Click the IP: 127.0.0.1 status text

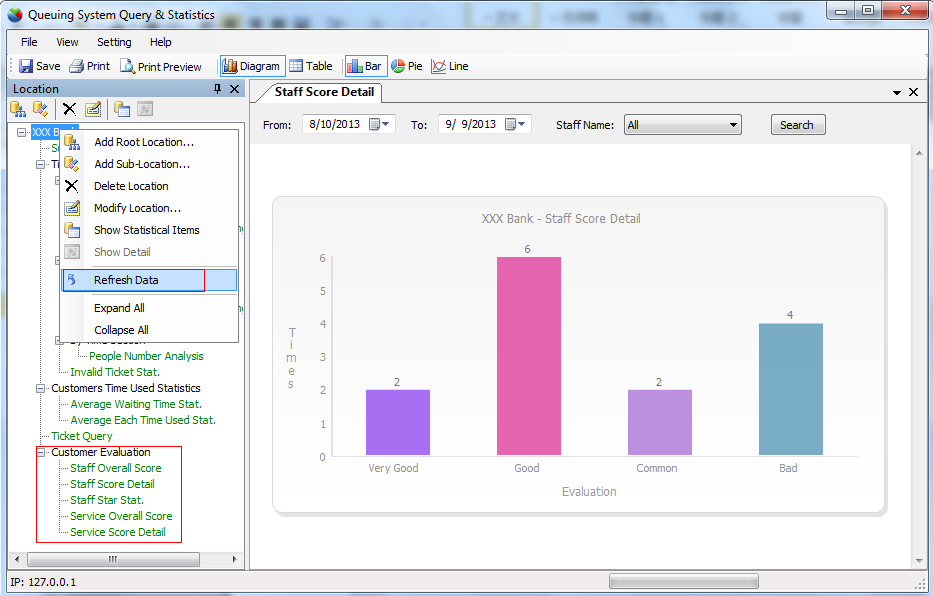click(43, 582)
